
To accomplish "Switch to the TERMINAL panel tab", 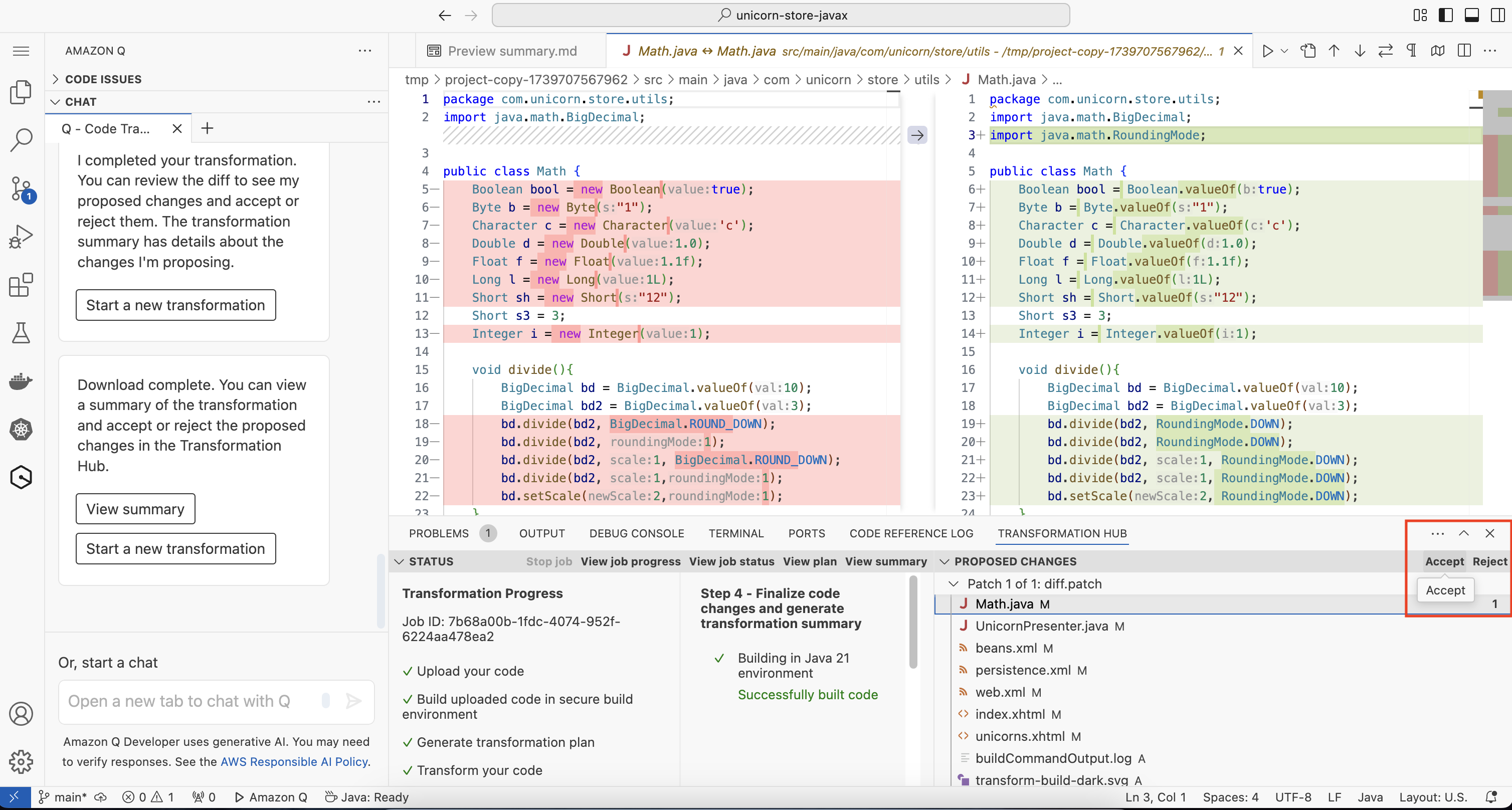I will coord(735,533).
